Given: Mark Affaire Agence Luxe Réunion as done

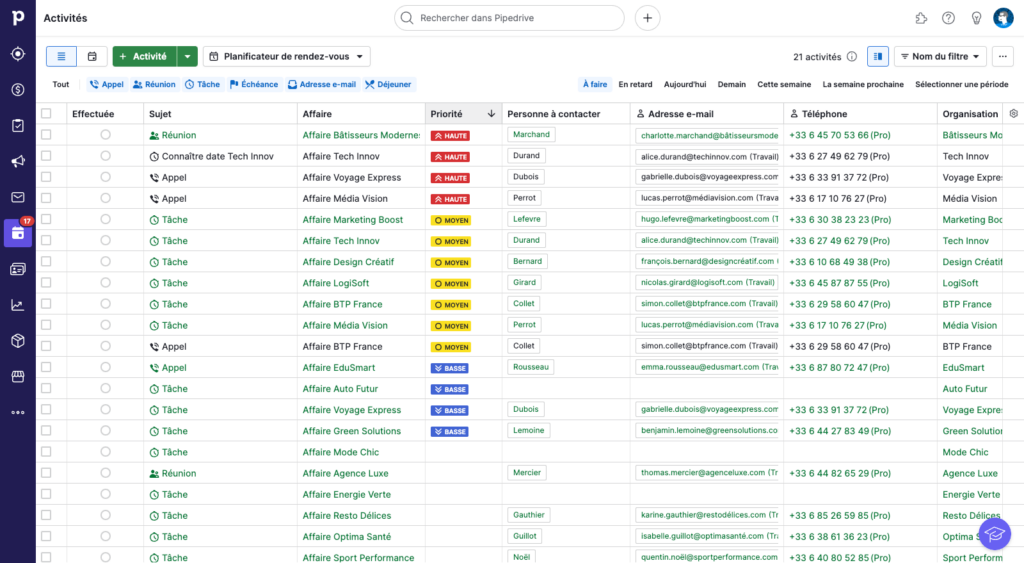Looking at the screenshot, I should coord(105,473).
